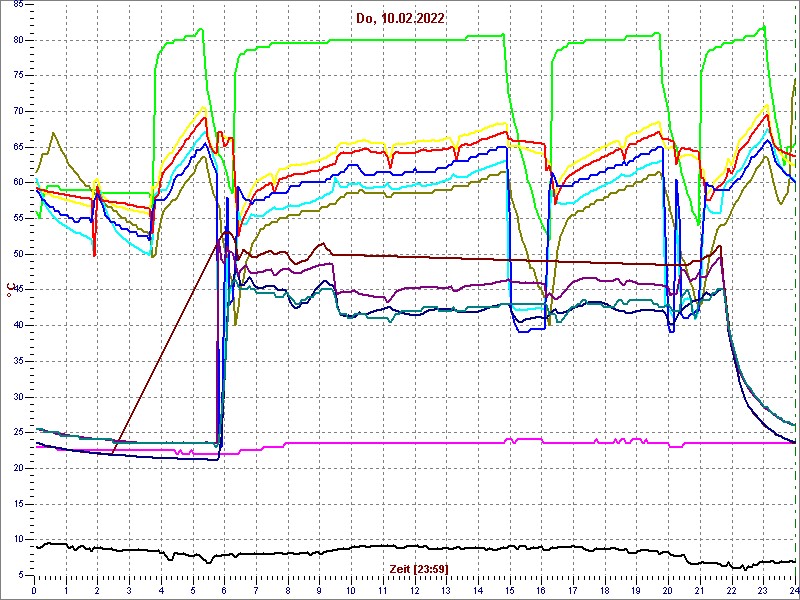Viewport: 800px width, 600px height.
Task: Pick hour label '9' on the time axis
Action: 319,590
